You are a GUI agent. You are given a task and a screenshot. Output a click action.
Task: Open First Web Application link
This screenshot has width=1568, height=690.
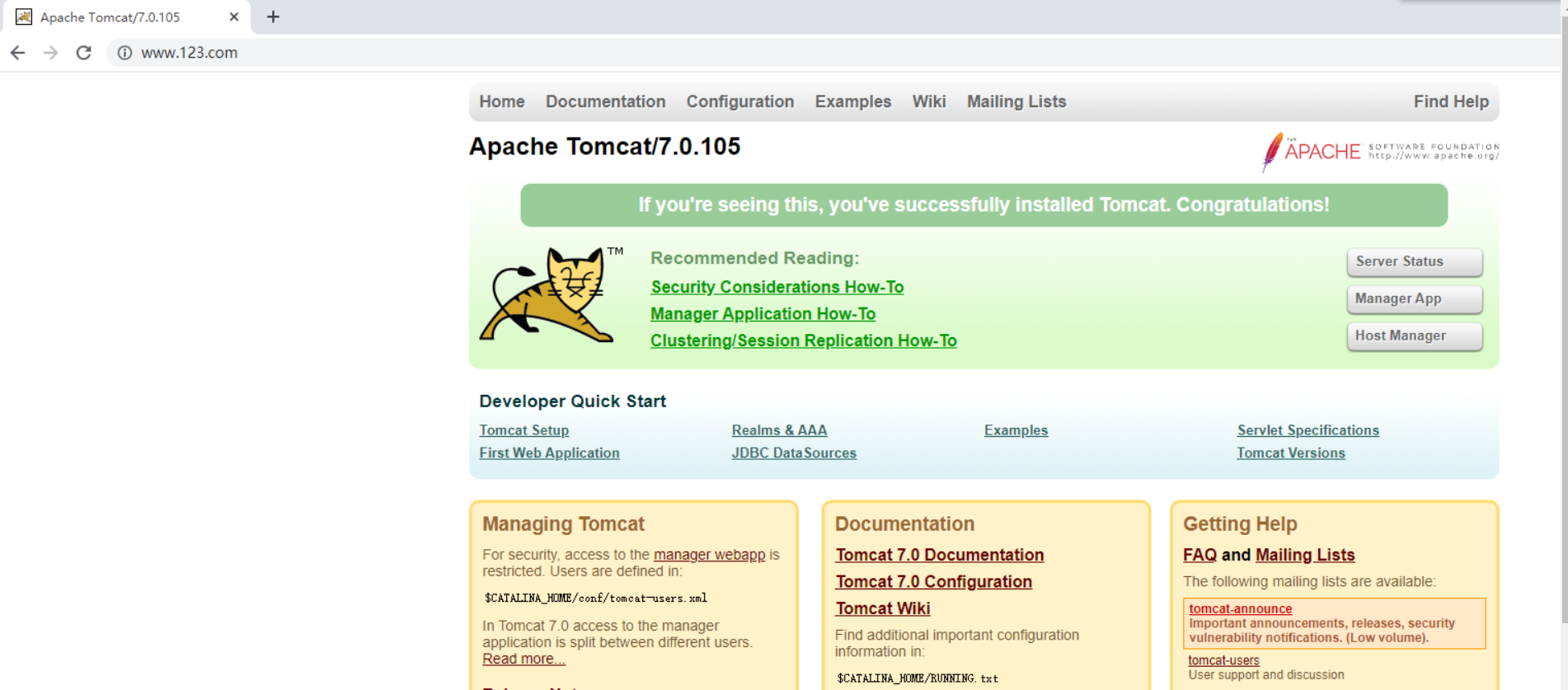coord(549,453)
